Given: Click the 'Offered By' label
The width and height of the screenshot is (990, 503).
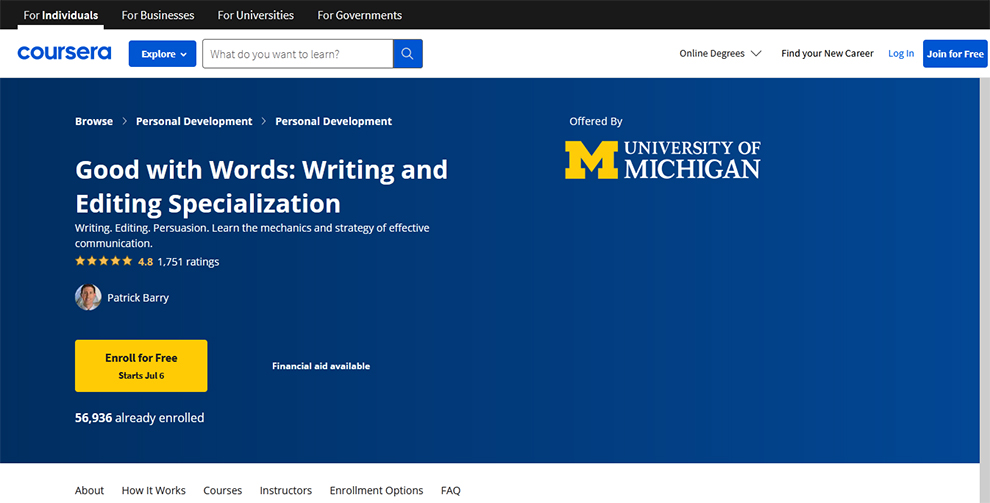Looking at the screenshot, I should click(595, 121).
